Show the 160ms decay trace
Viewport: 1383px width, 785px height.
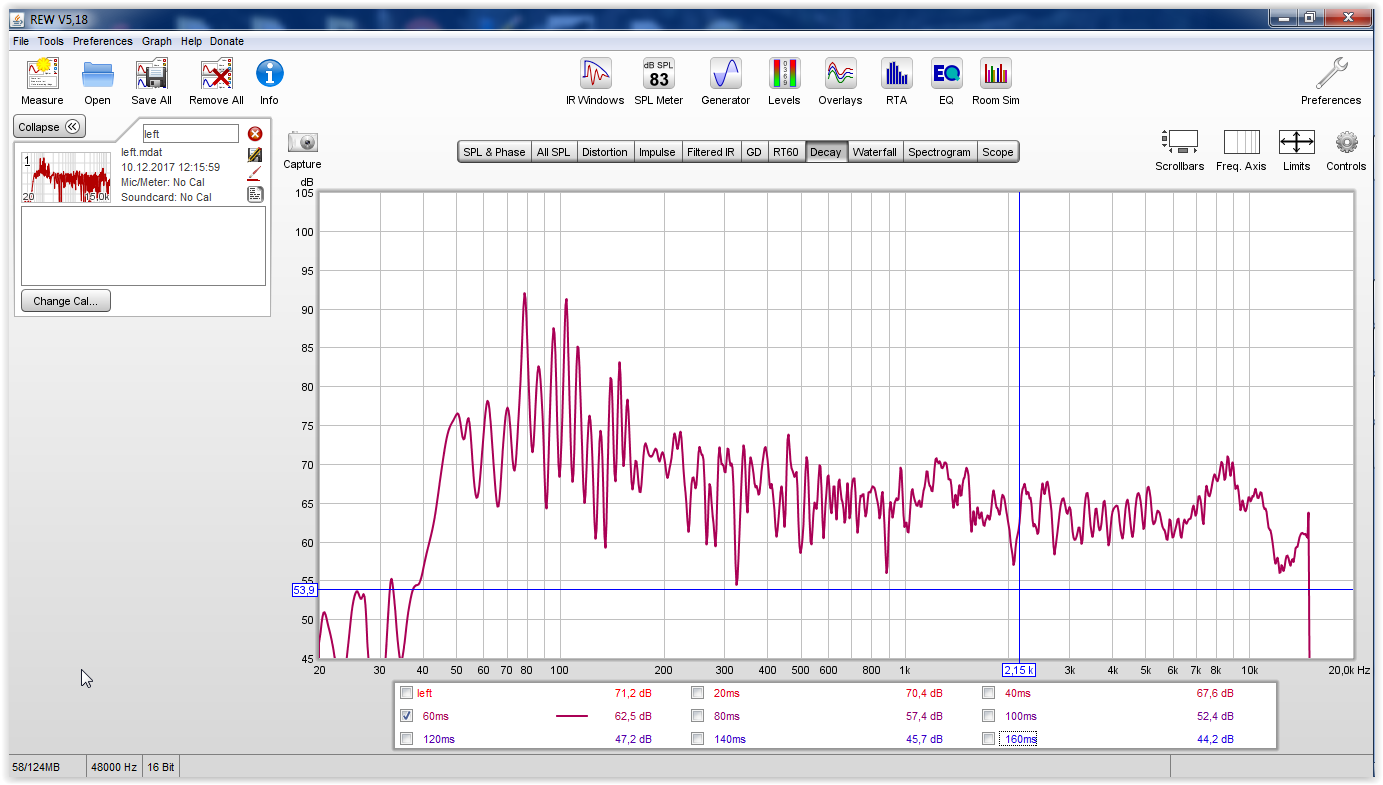click(988, 739)
